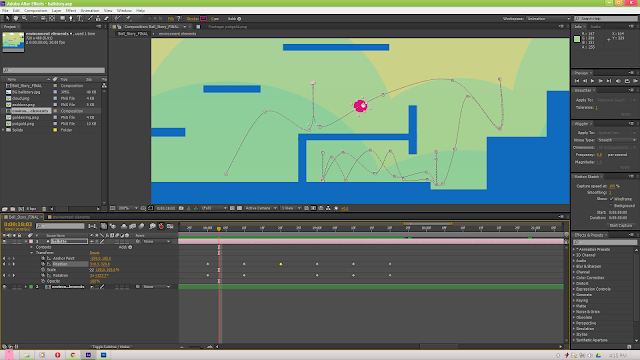The image size is (640, 360).
Task: Toggle the Rotation stopwatch
Action: tap(43, 276)
